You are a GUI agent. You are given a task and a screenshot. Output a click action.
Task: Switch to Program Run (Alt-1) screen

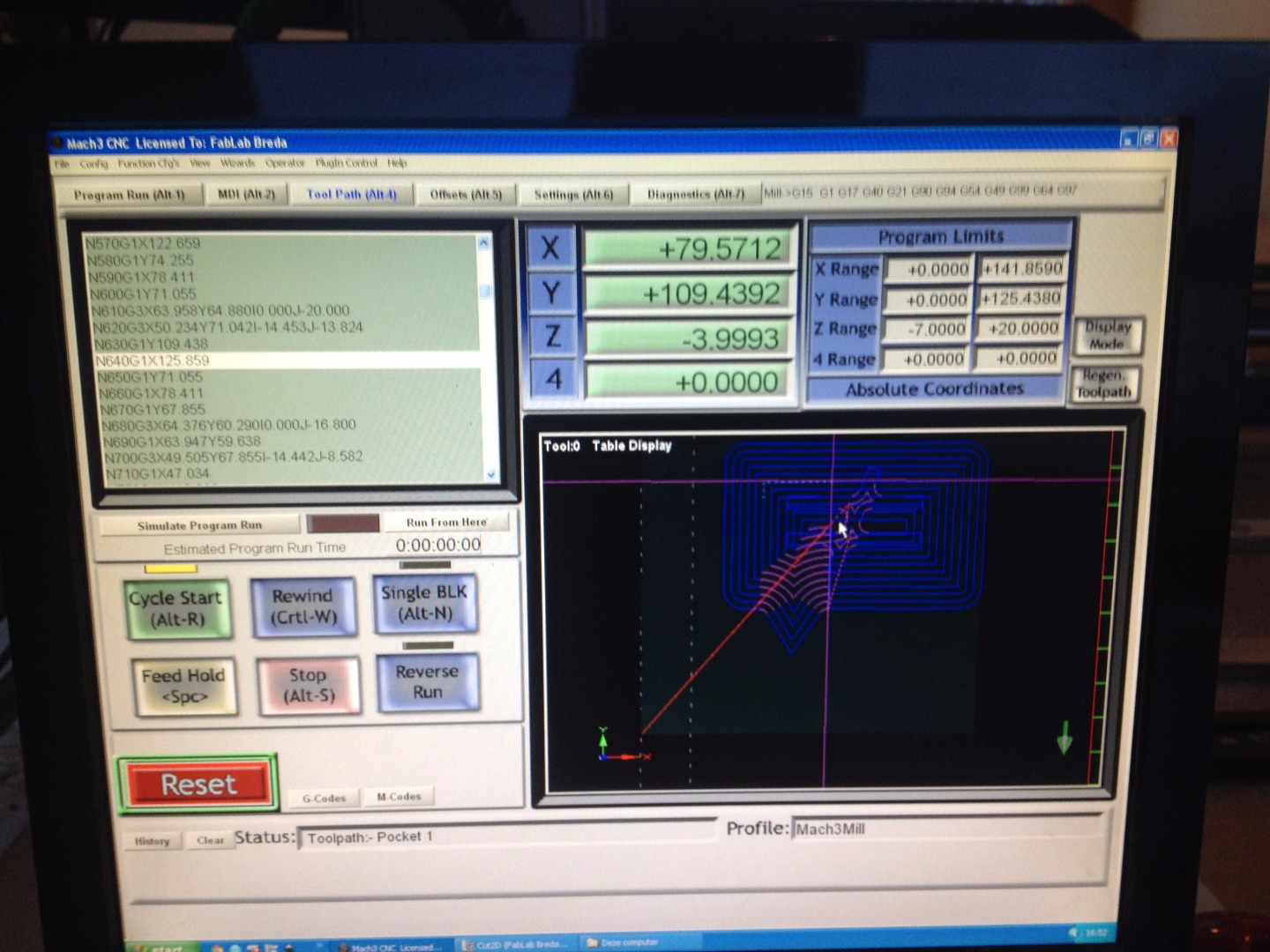[x=130, y=195]
